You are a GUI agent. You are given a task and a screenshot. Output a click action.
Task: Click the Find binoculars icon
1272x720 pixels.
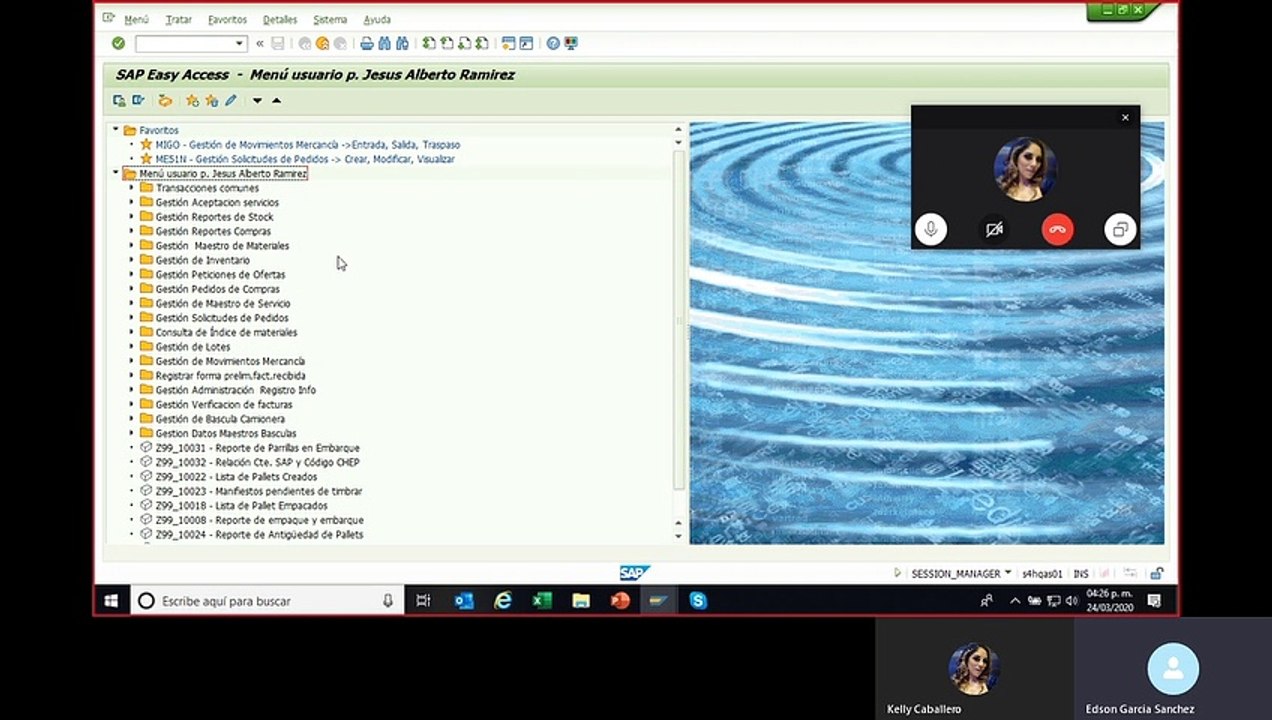tap(384, 43)
